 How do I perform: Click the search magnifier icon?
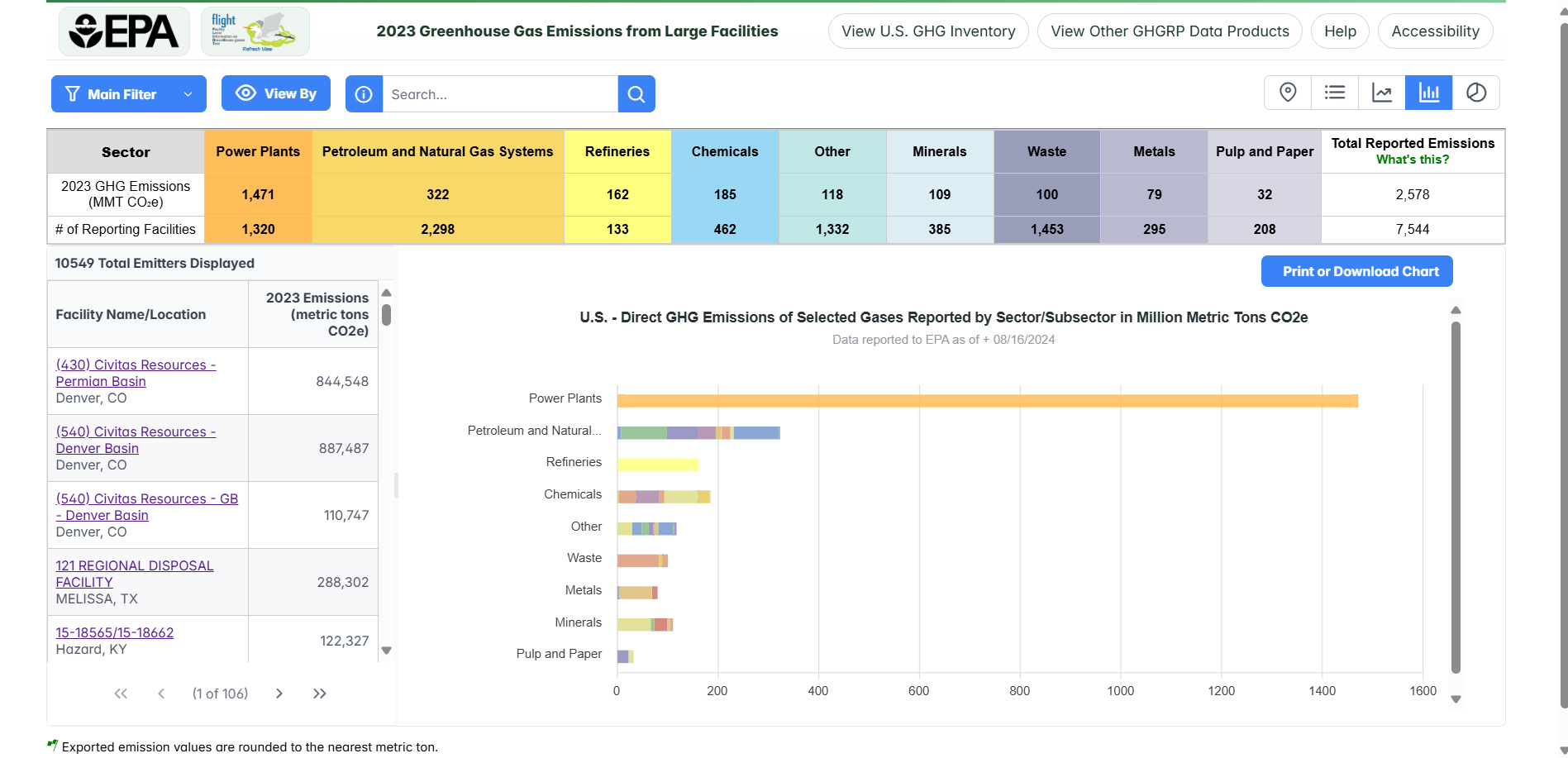636,93
